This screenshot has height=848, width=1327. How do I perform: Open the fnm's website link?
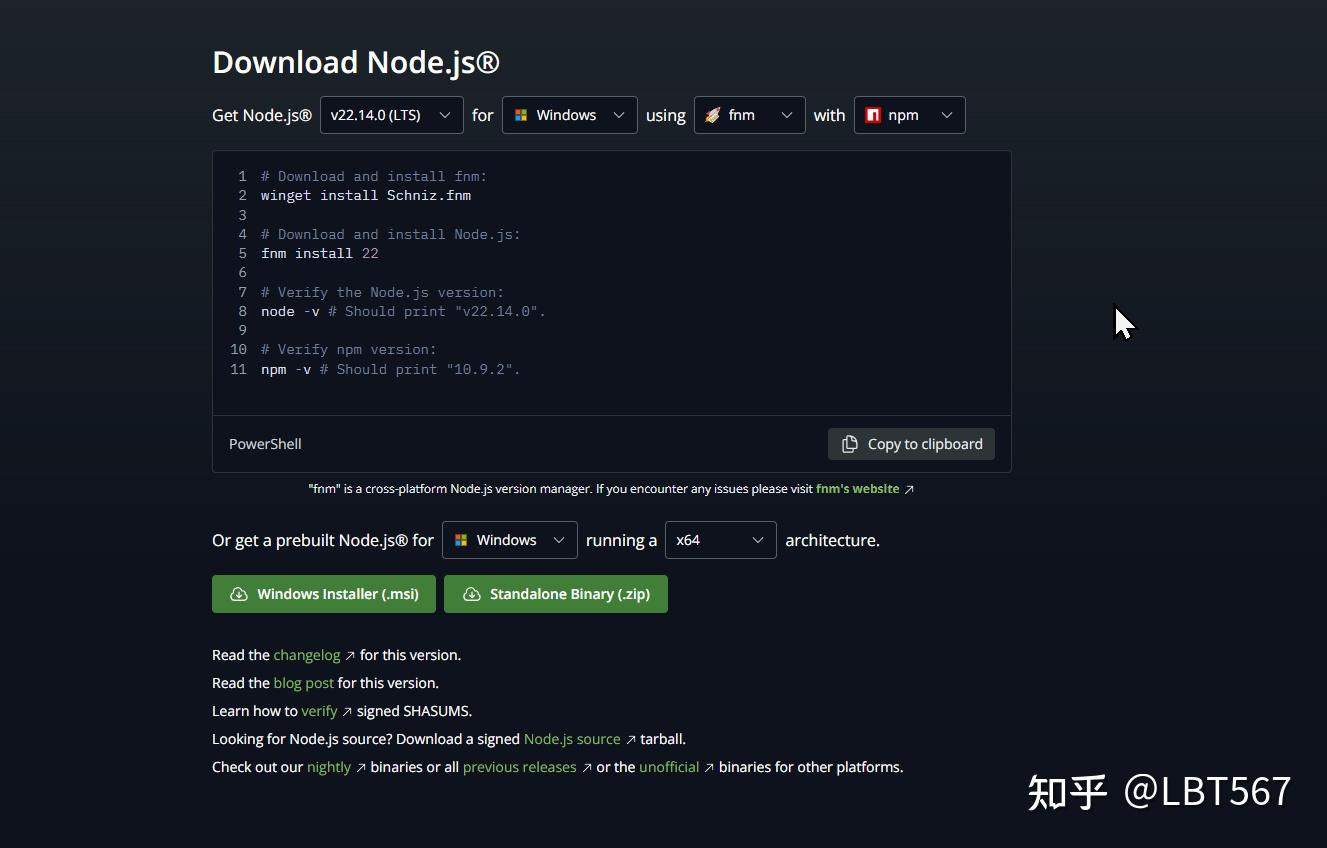pyautogui.click(x=857, y=489)
